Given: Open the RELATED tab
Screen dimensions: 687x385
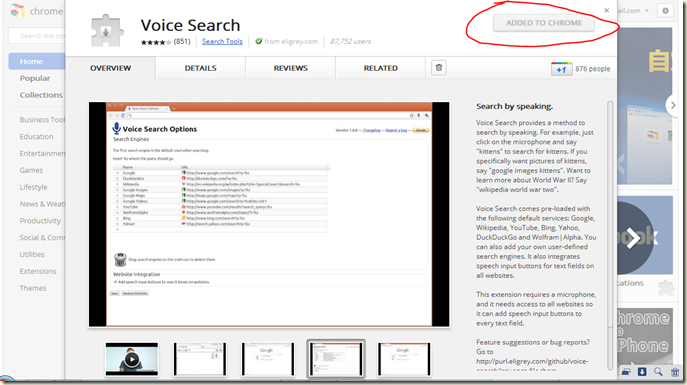Looking at the screenshot, I should [381, 68].
